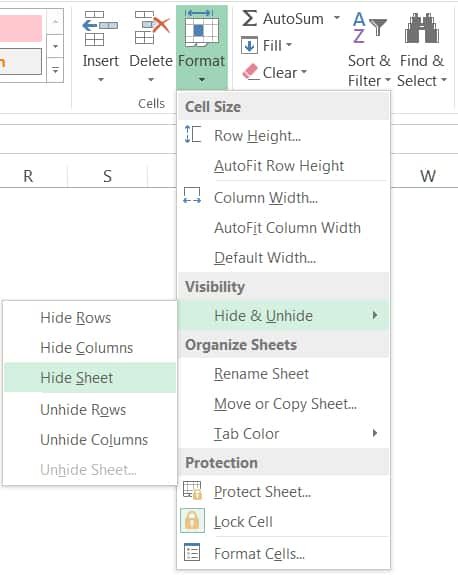This screenshot has width=458, height=575.
Task: Click the Clear eraser icon
Action: point(251,72)
